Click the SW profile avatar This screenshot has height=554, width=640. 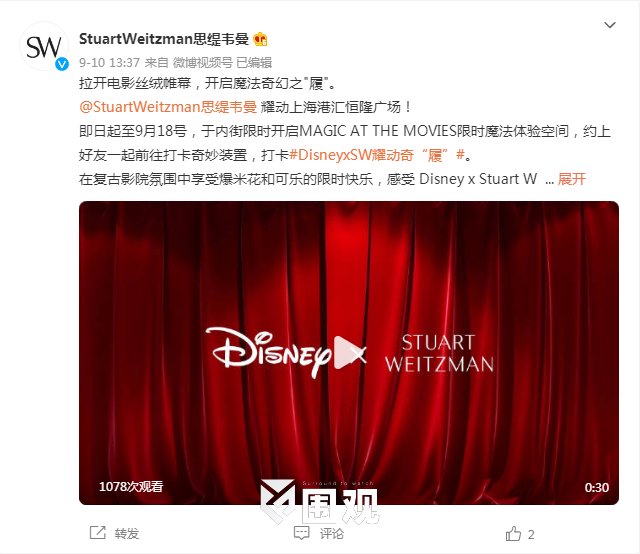[x=44, y=46]
